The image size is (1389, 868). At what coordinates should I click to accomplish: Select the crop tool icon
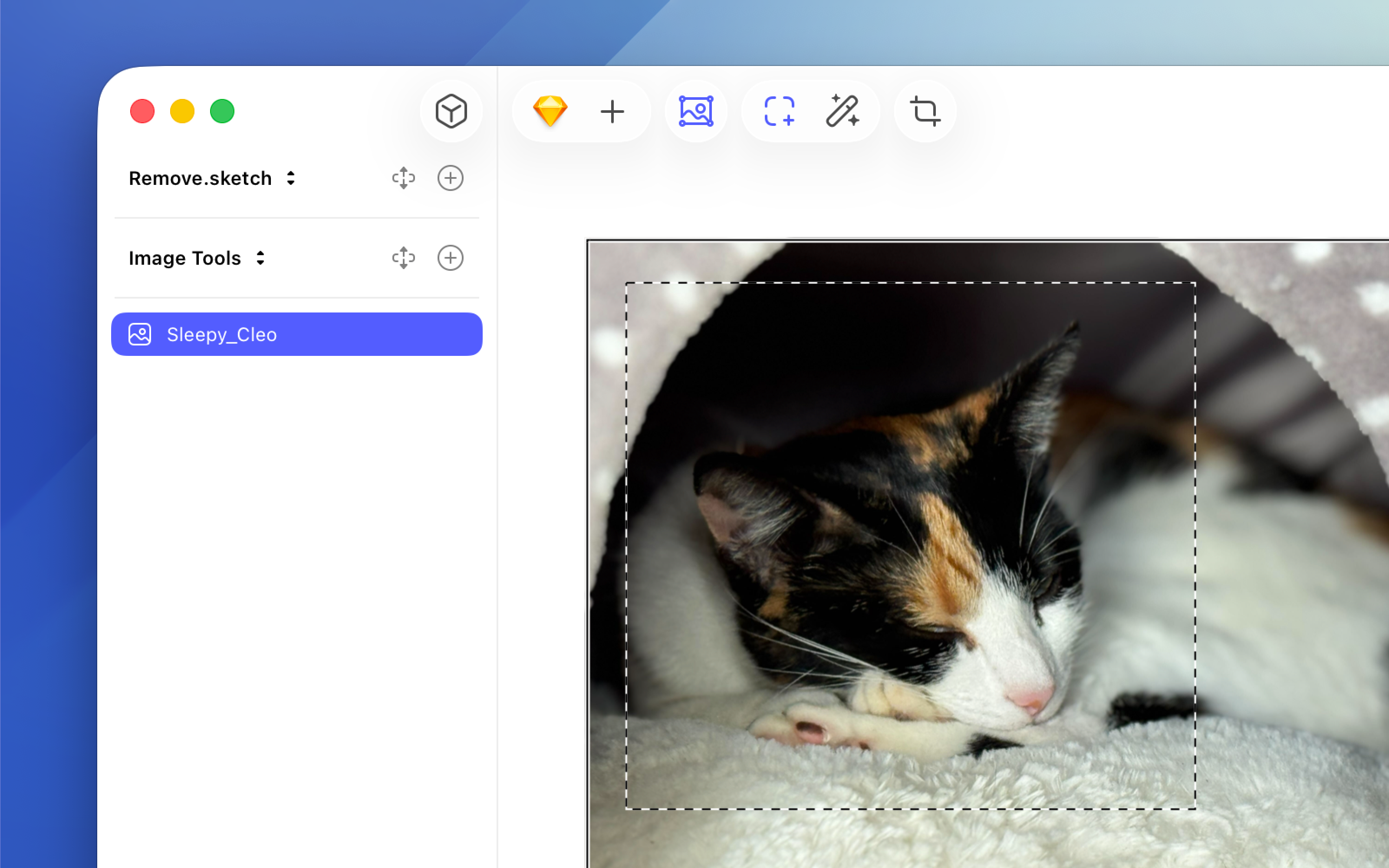point(925,112)
